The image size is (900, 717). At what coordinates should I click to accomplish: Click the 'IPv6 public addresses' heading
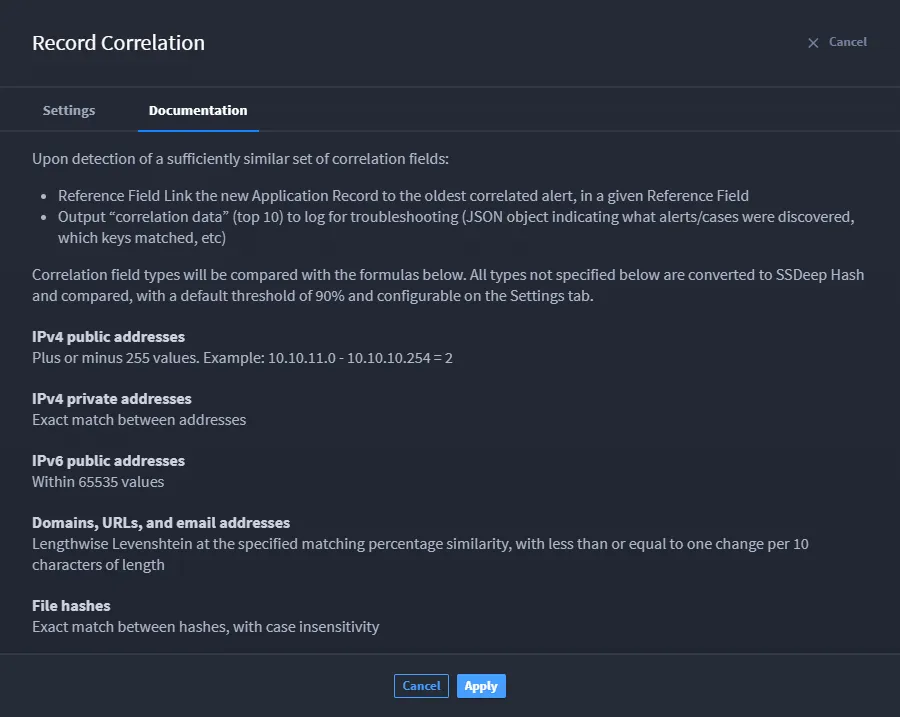pyautogui.click(x=108, y=460)
